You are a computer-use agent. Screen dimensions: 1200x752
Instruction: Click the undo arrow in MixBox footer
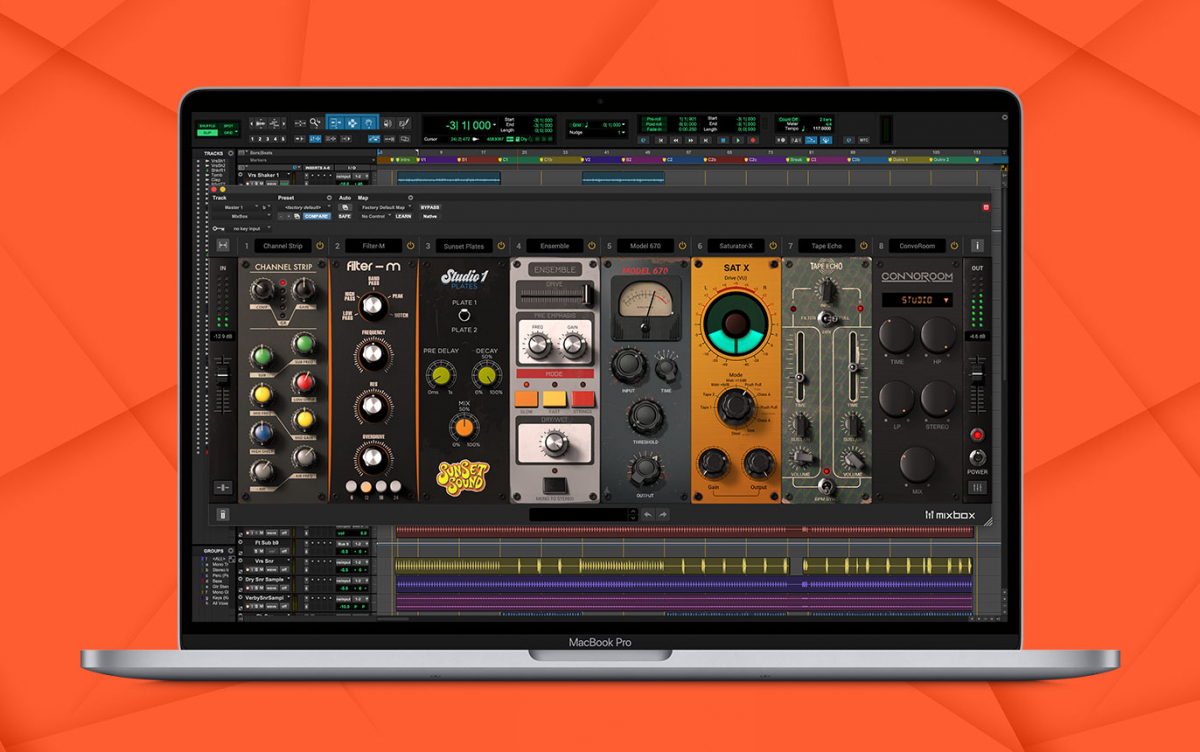point(648,515)
